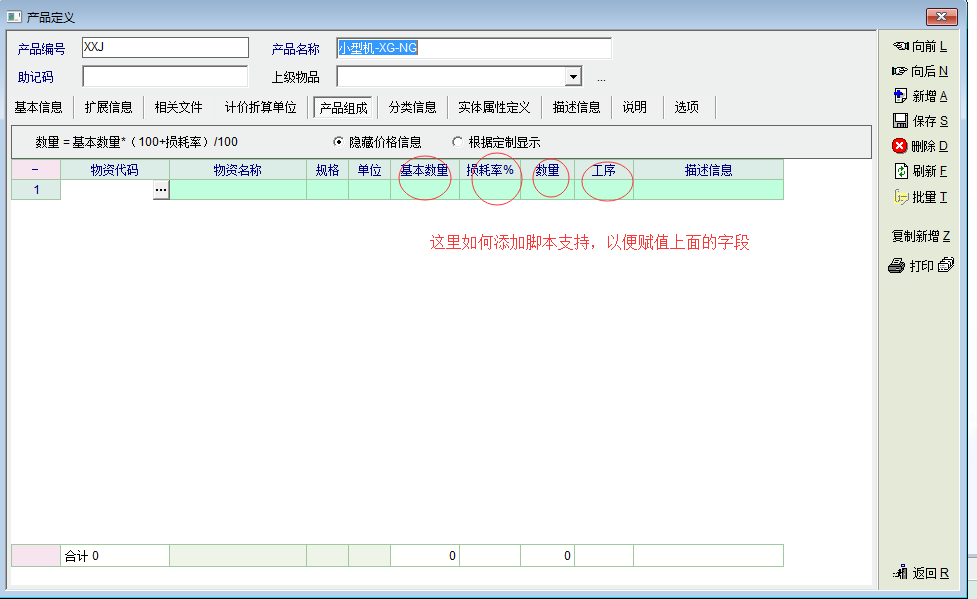The height and width of the screenshot is (599, 977).
Task: Expand the 上级物品 dropdown arrow
Action: click(573, 77)
